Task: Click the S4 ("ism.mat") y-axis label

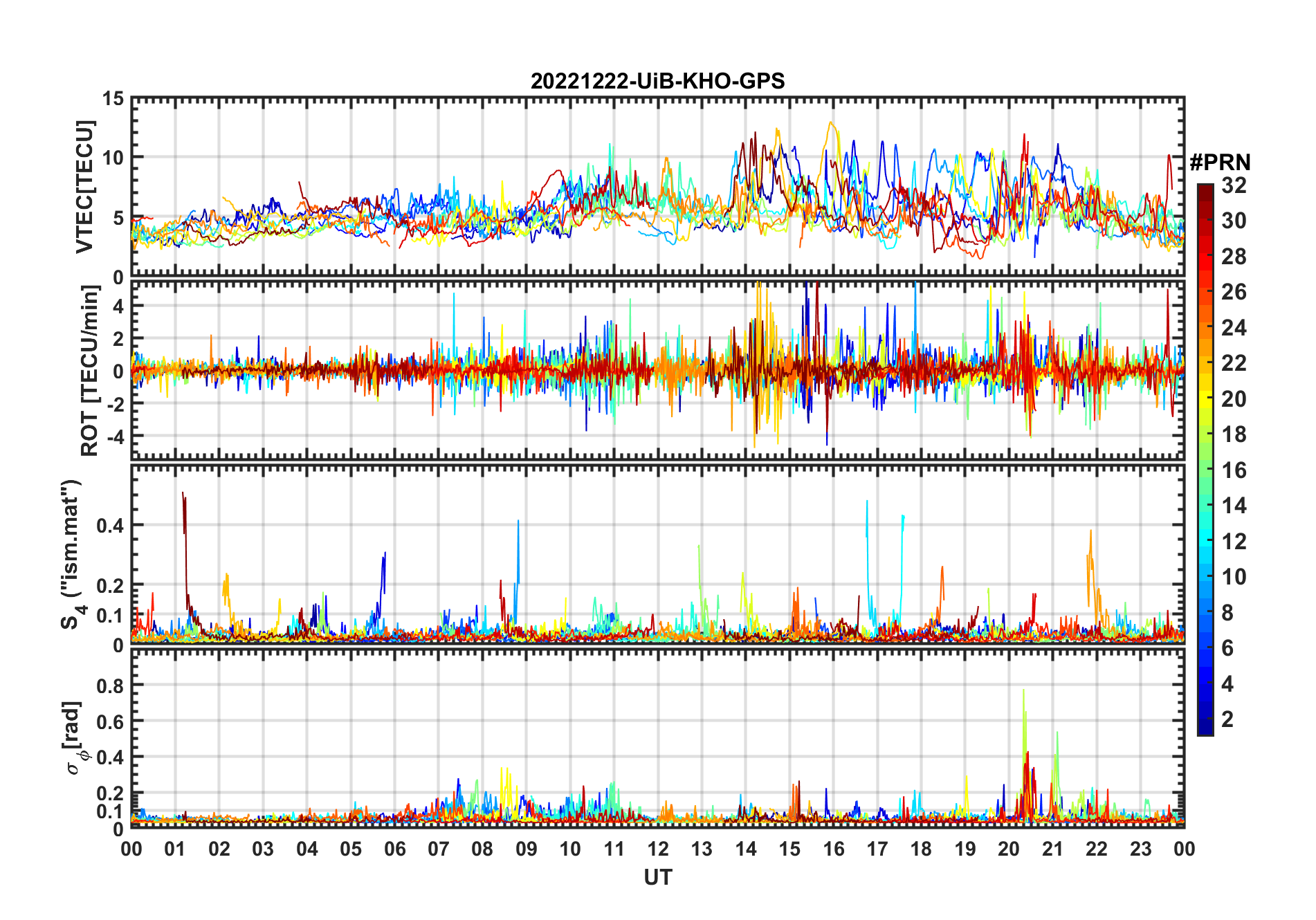Action: pyautogui.click(x=72, y=554)
